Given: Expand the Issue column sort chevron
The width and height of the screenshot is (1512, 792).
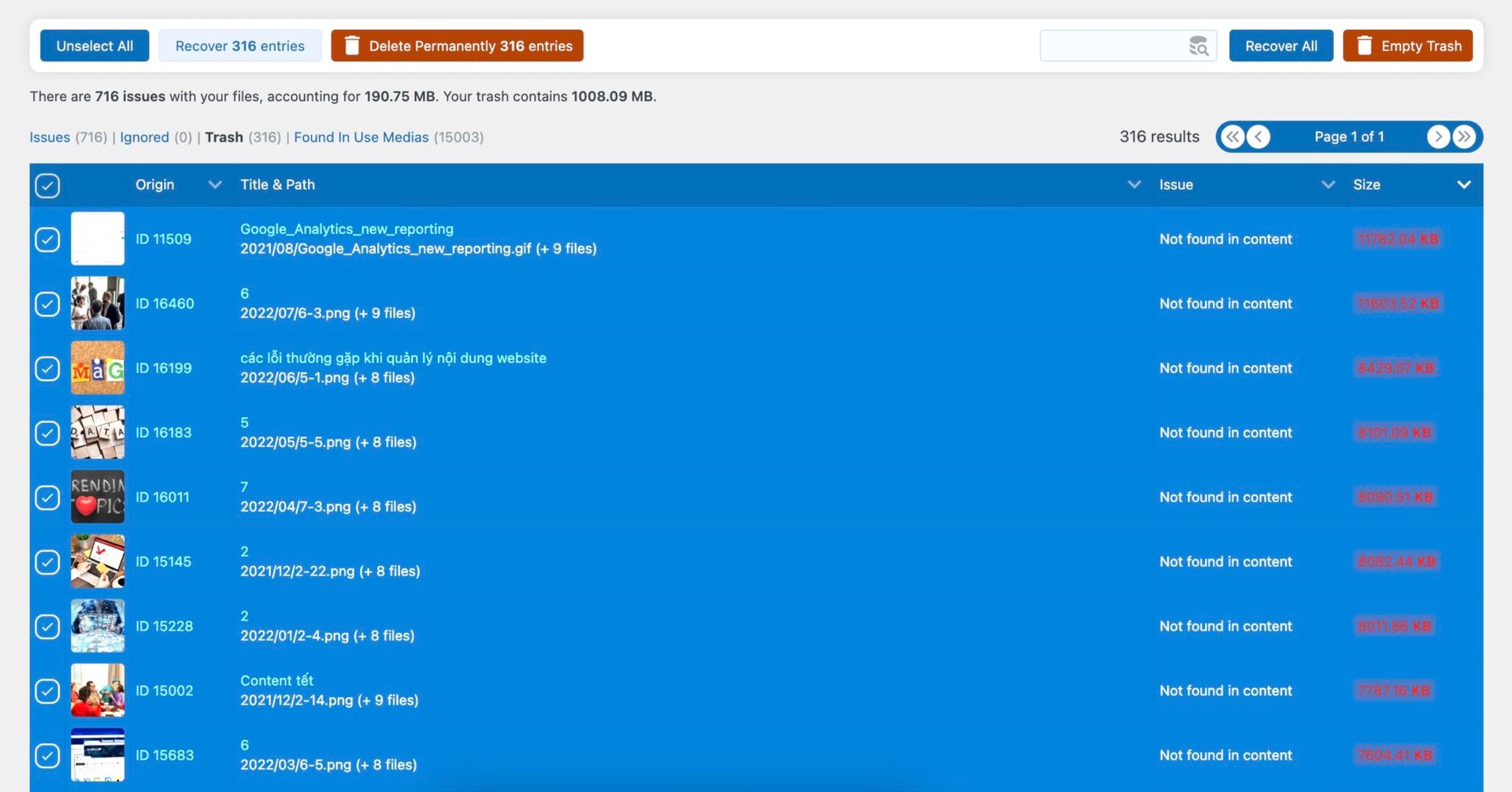Looking at the screenshot, I should pyautogui.click(x=1328, y=185).
